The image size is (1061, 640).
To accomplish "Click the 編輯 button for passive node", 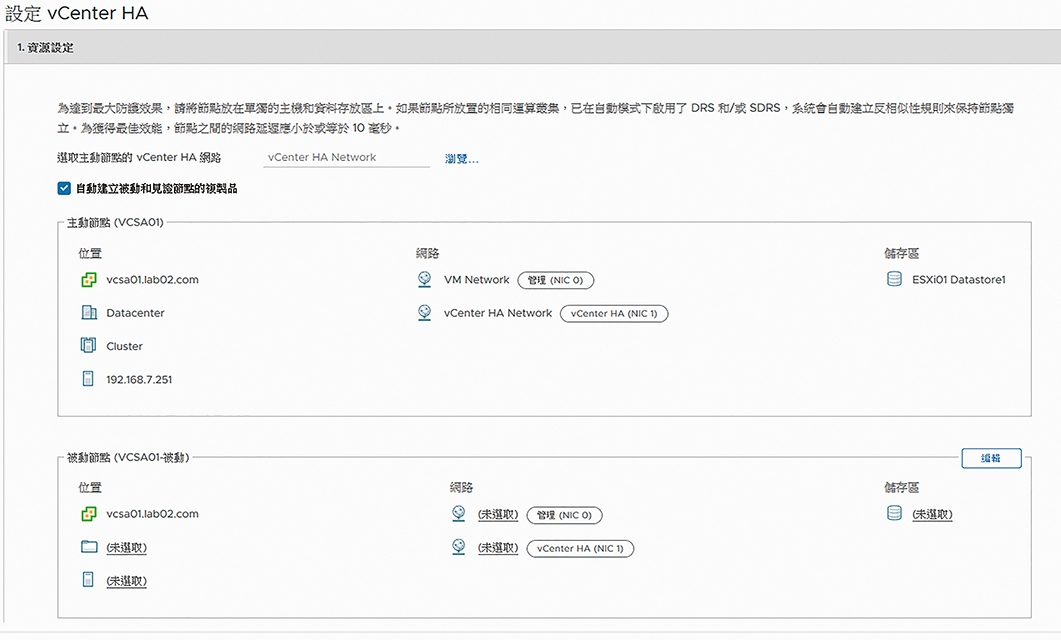I will (991, 458).
